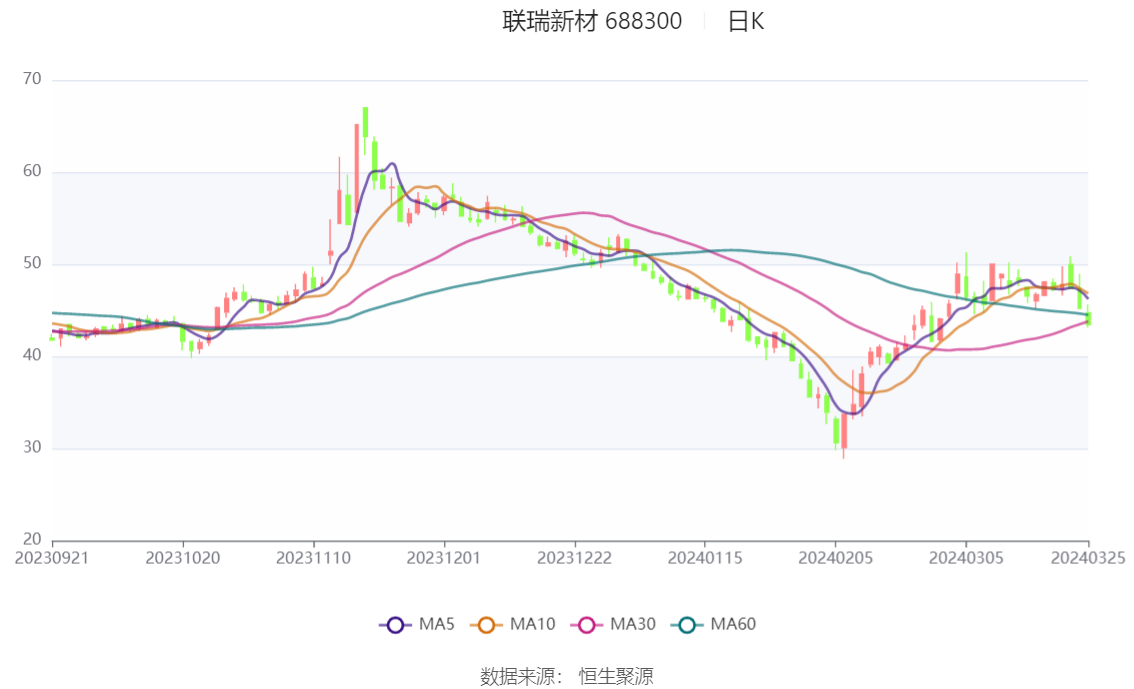Click the 70 price axis label
1134x689 pixels.
(32, 79)
